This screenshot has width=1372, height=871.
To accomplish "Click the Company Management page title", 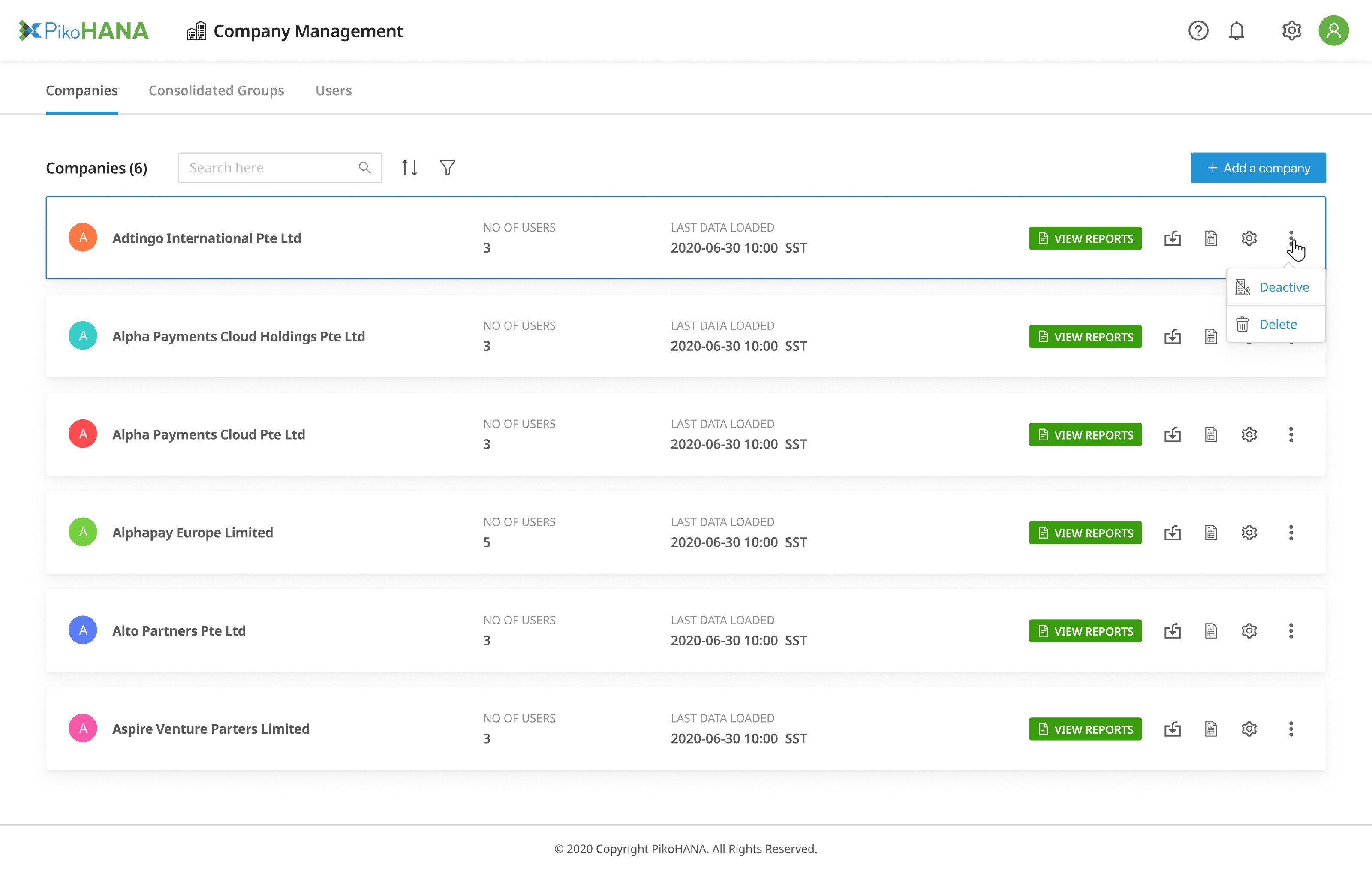I will click(x=308, y=31).
